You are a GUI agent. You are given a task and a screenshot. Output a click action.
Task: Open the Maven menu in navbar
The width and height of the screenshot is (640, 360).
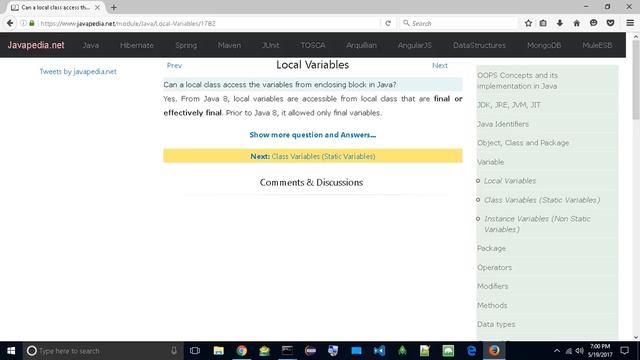229,45
